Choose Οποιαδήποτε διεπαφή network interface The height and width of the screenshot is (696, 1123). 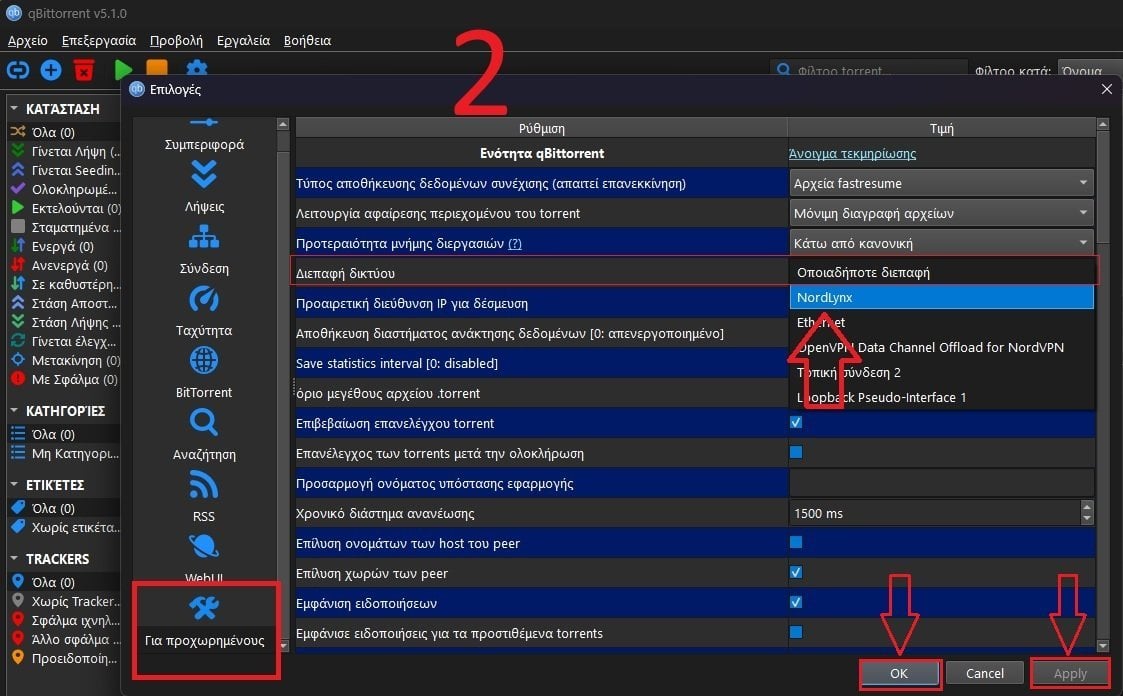click(942, 272)
